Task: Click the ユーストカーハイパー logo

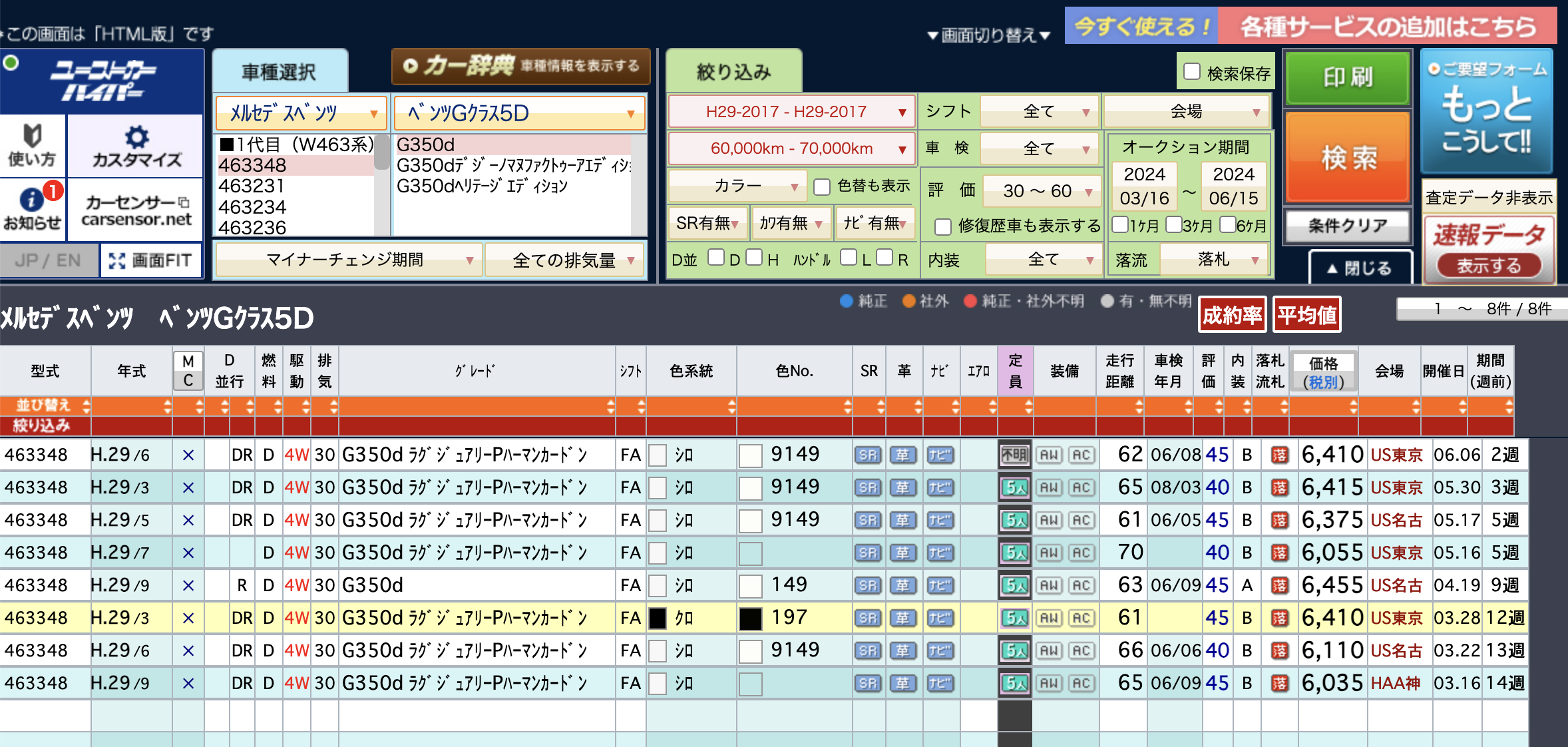Action: (102, 81)
